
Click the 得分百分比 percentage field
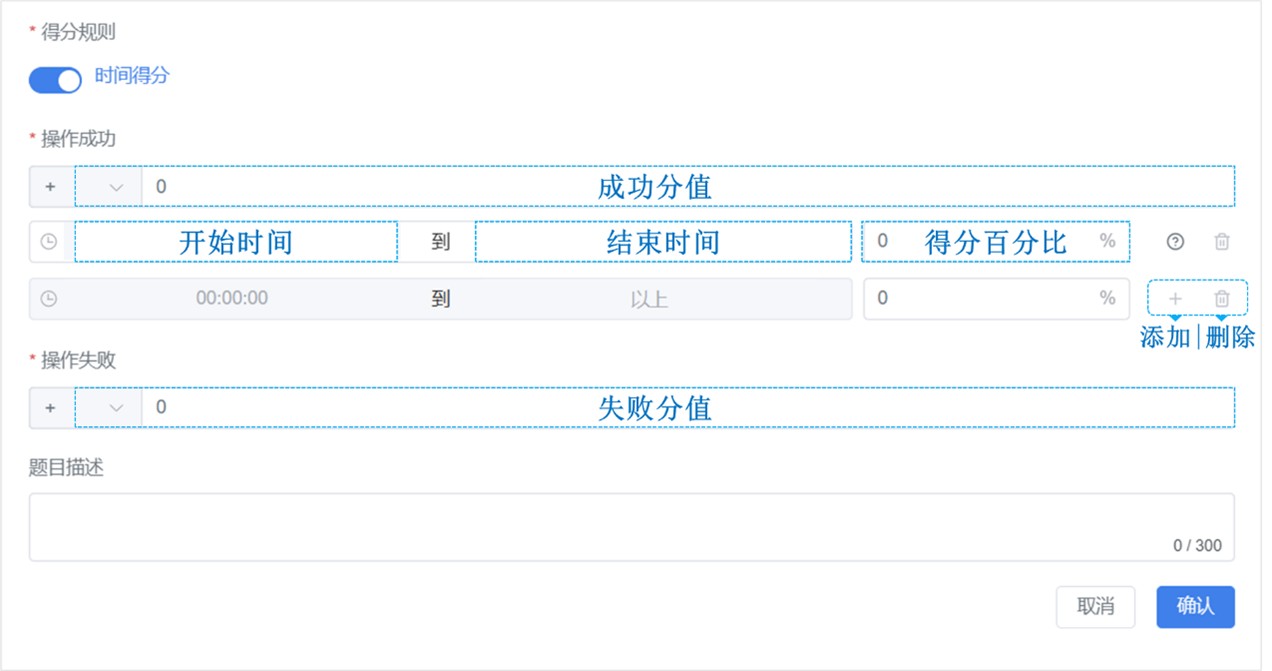996,241
